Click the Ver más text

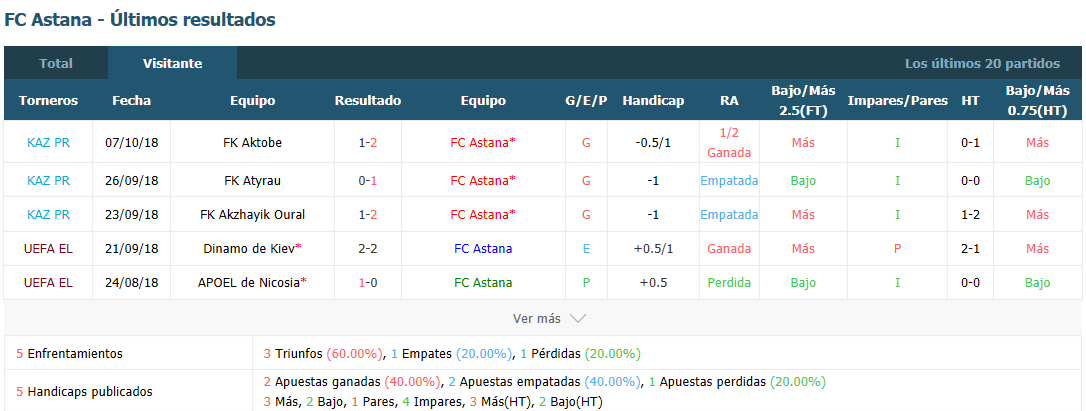(x=537, y=319)
